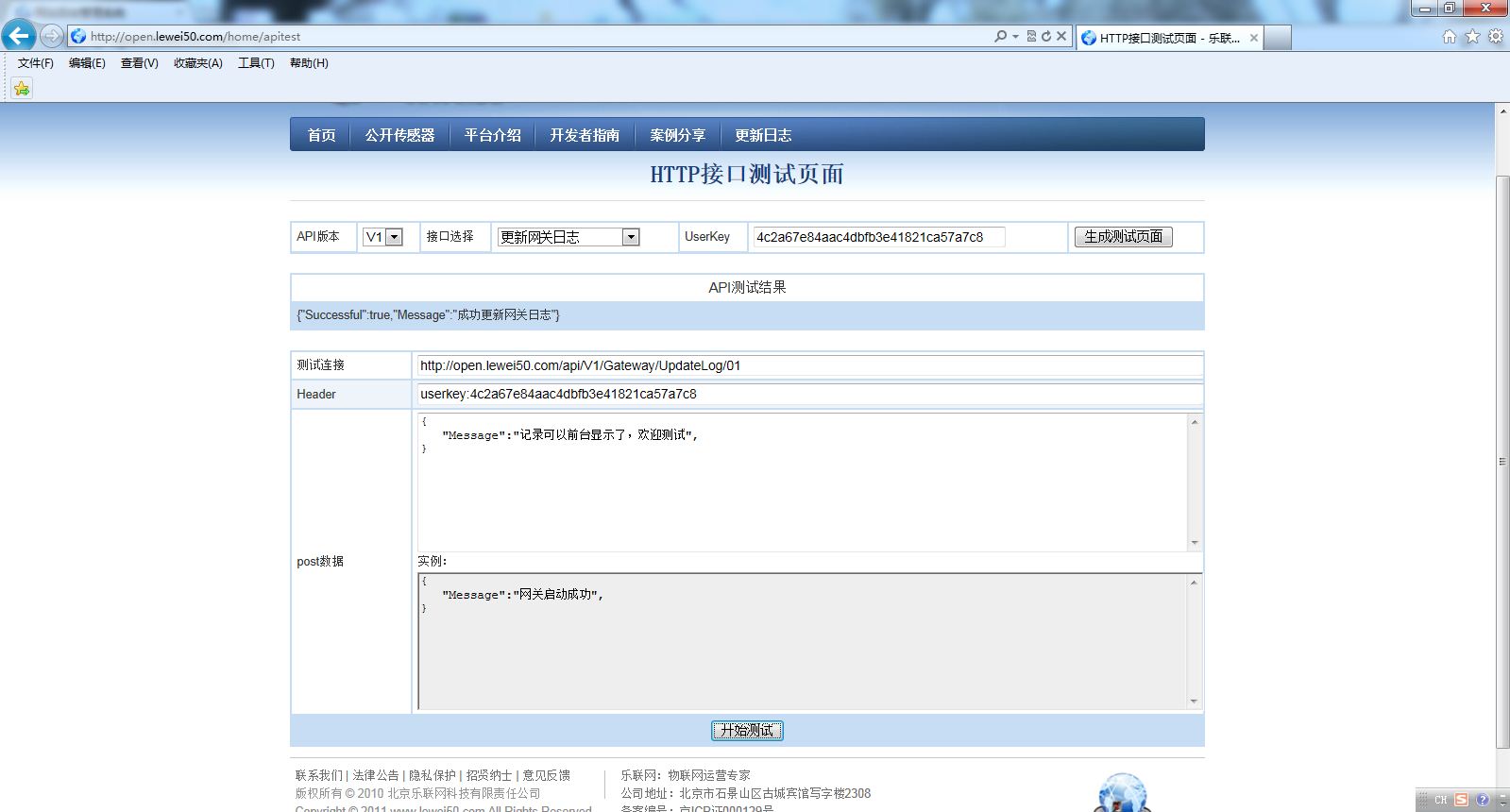
Task: Click the address bar search magnifier icon
Action: (x=1000, y=36)
